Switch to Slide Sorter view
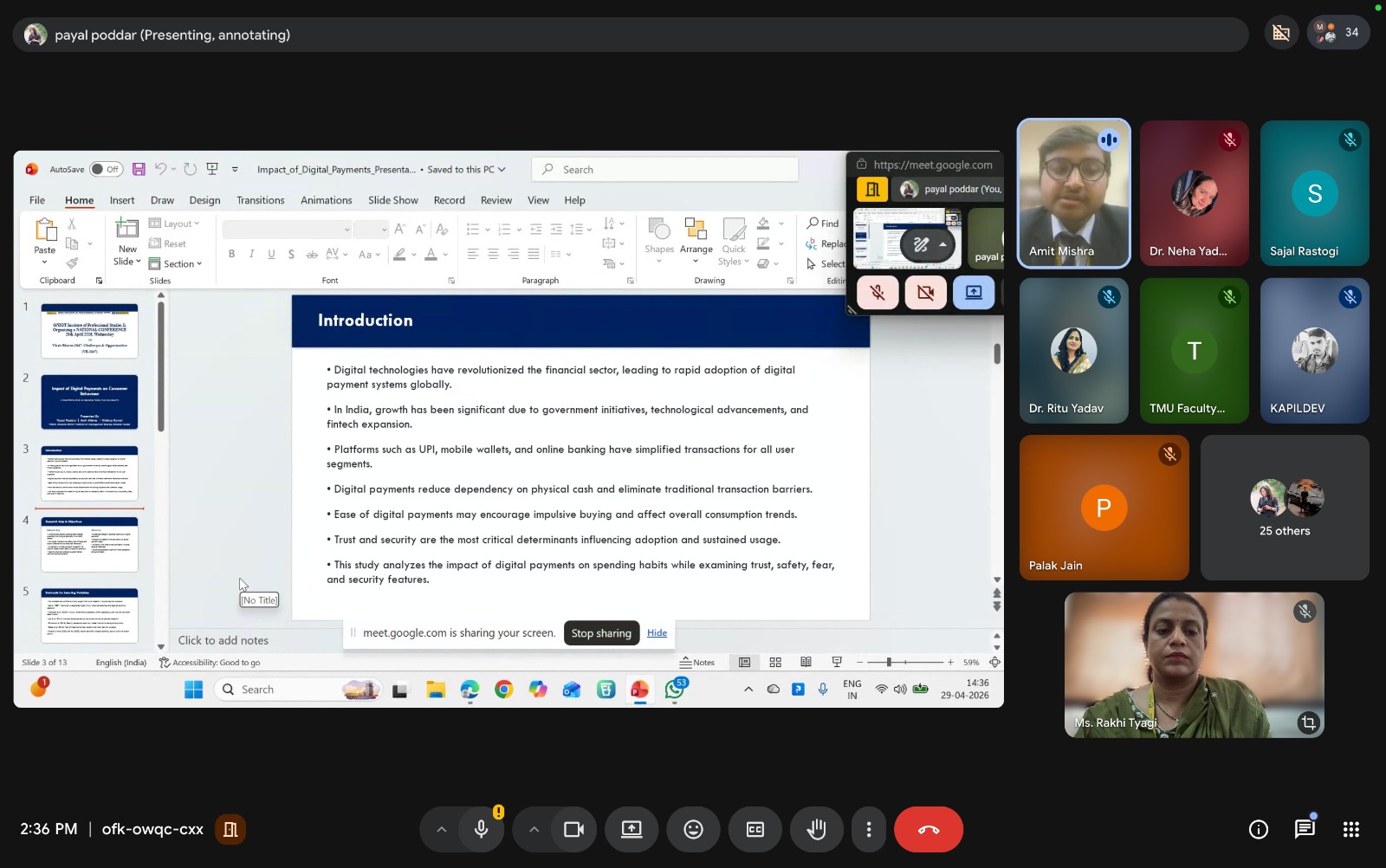Viewport: 1386px width, 868px height. [775, 663]
